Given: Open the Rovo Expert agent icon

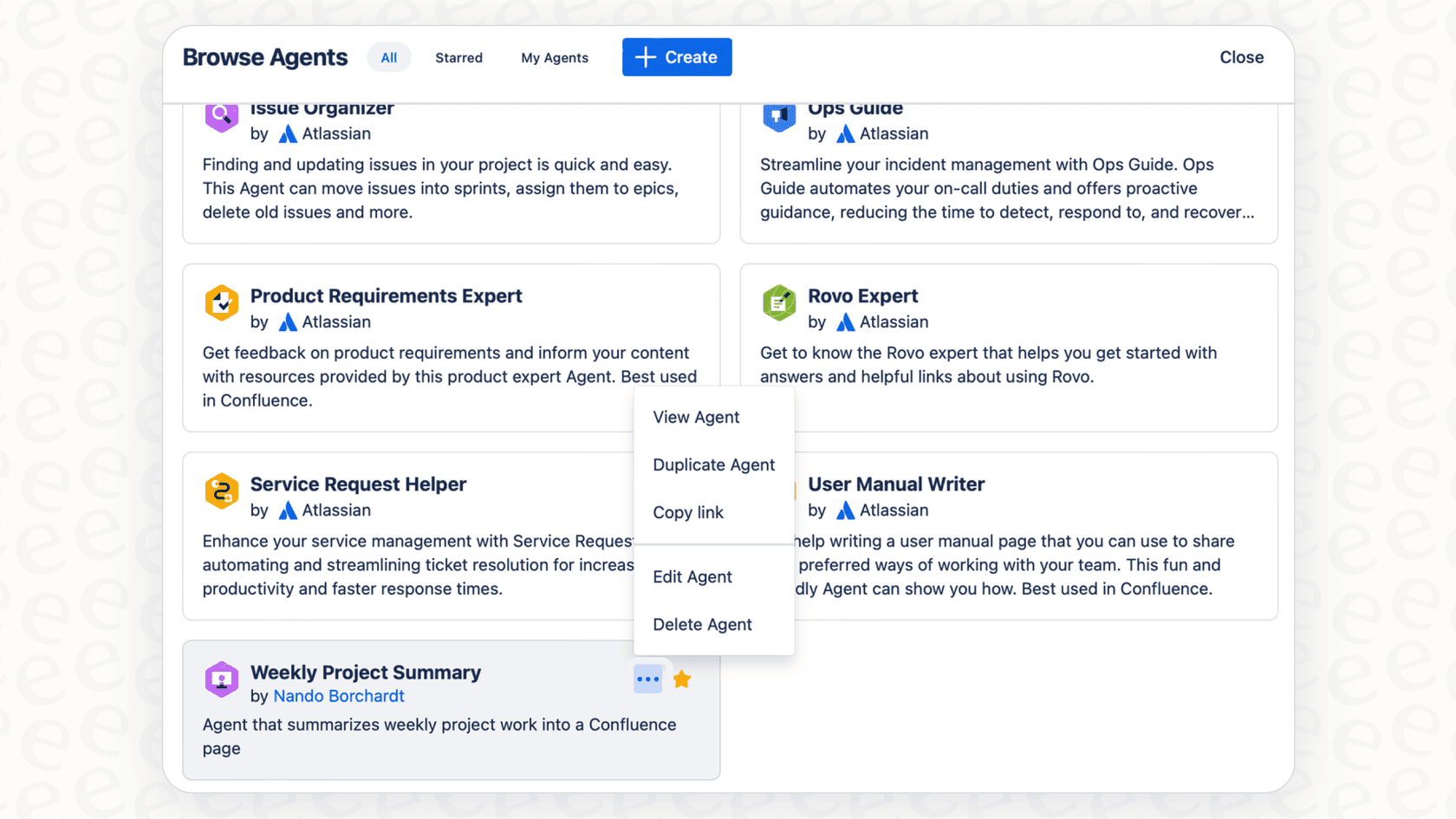Looking at the screenshot, I should pos(779,303).
